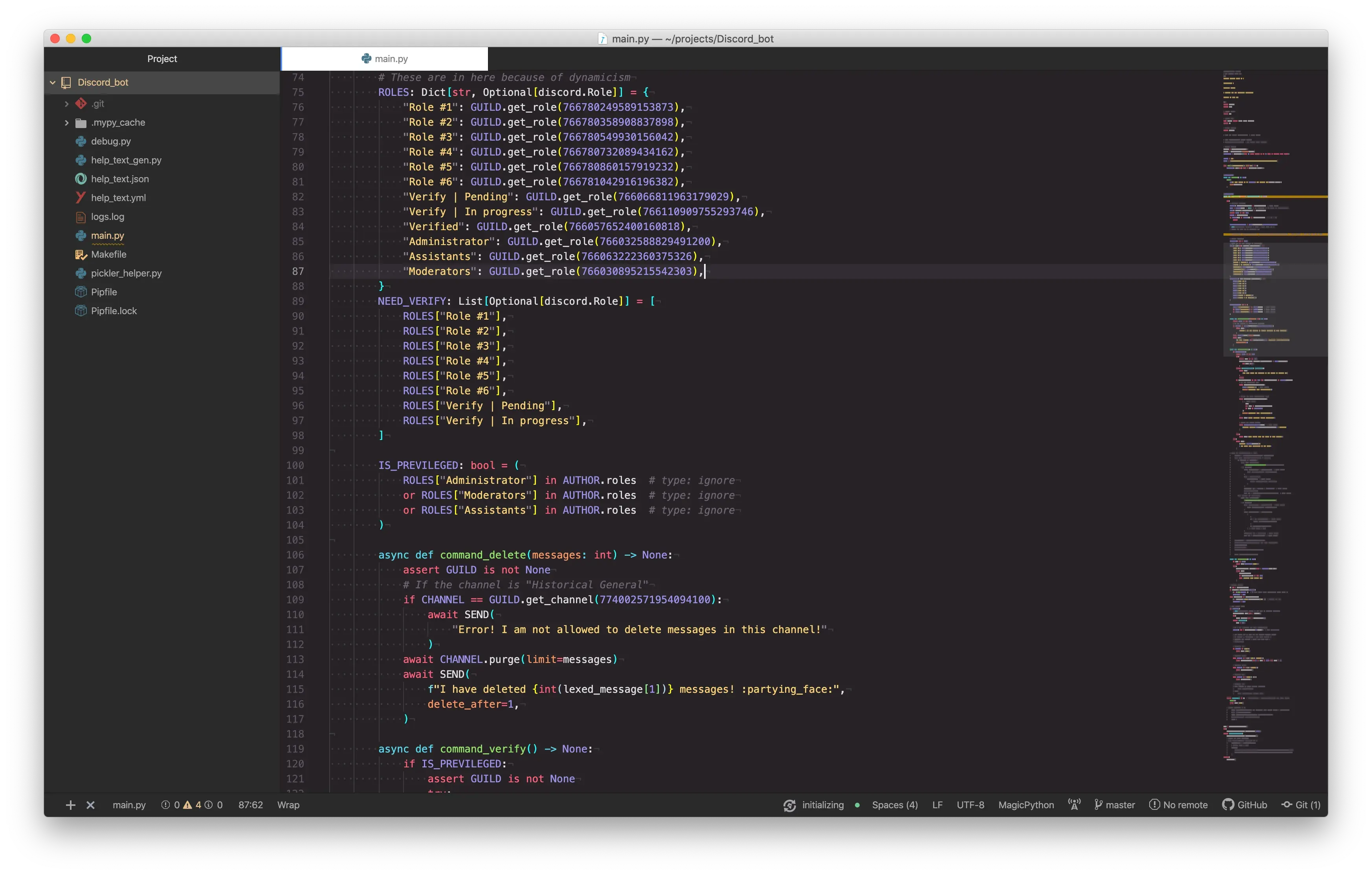1372x875 pixels.
Task: Select the help_text.json file icon
Action: pyautogui.click(x=80, y=179)
